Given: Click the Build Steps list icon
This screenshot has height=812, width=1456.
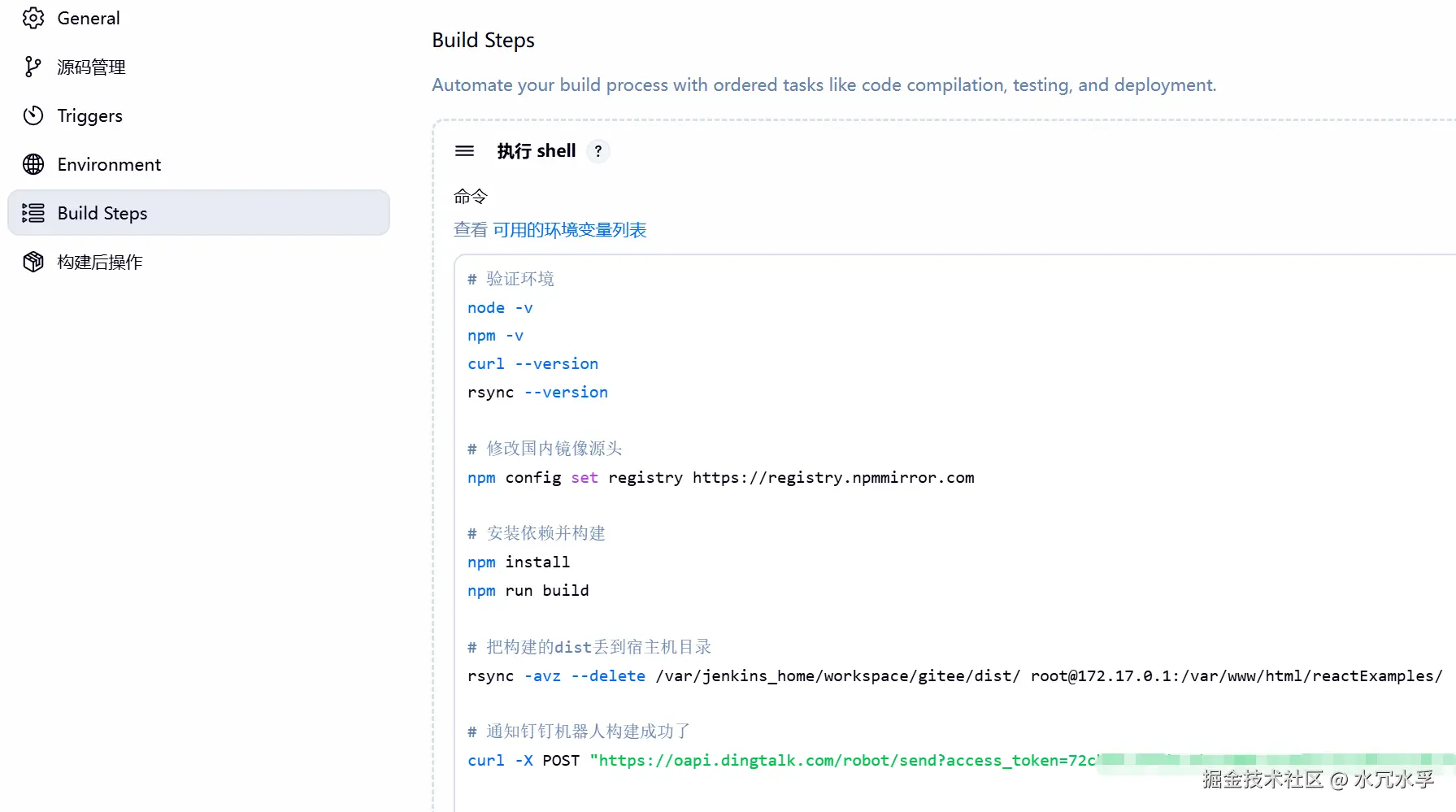Looking at the screenshot, I should coord(33,213).
